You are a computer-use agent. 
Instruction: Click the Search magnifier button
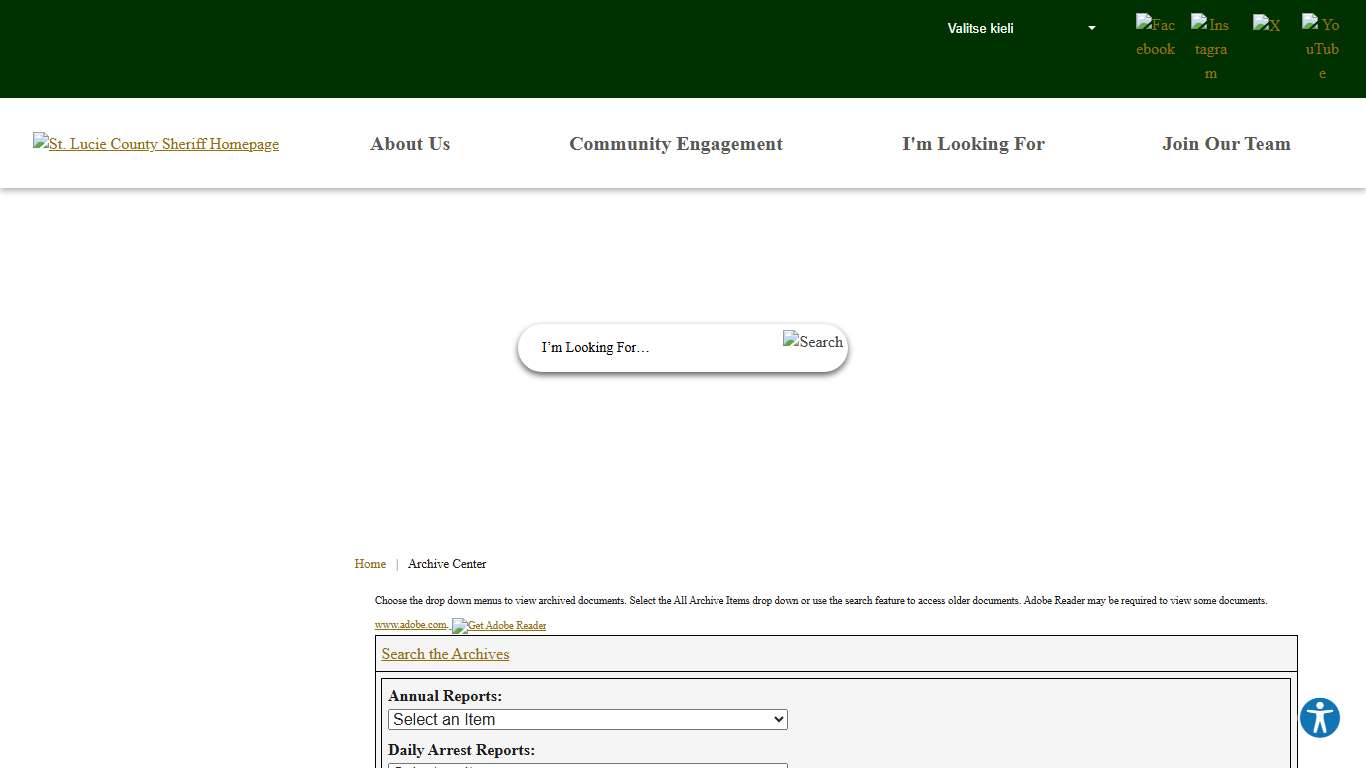pyautogui.click(x=813, y=342)
